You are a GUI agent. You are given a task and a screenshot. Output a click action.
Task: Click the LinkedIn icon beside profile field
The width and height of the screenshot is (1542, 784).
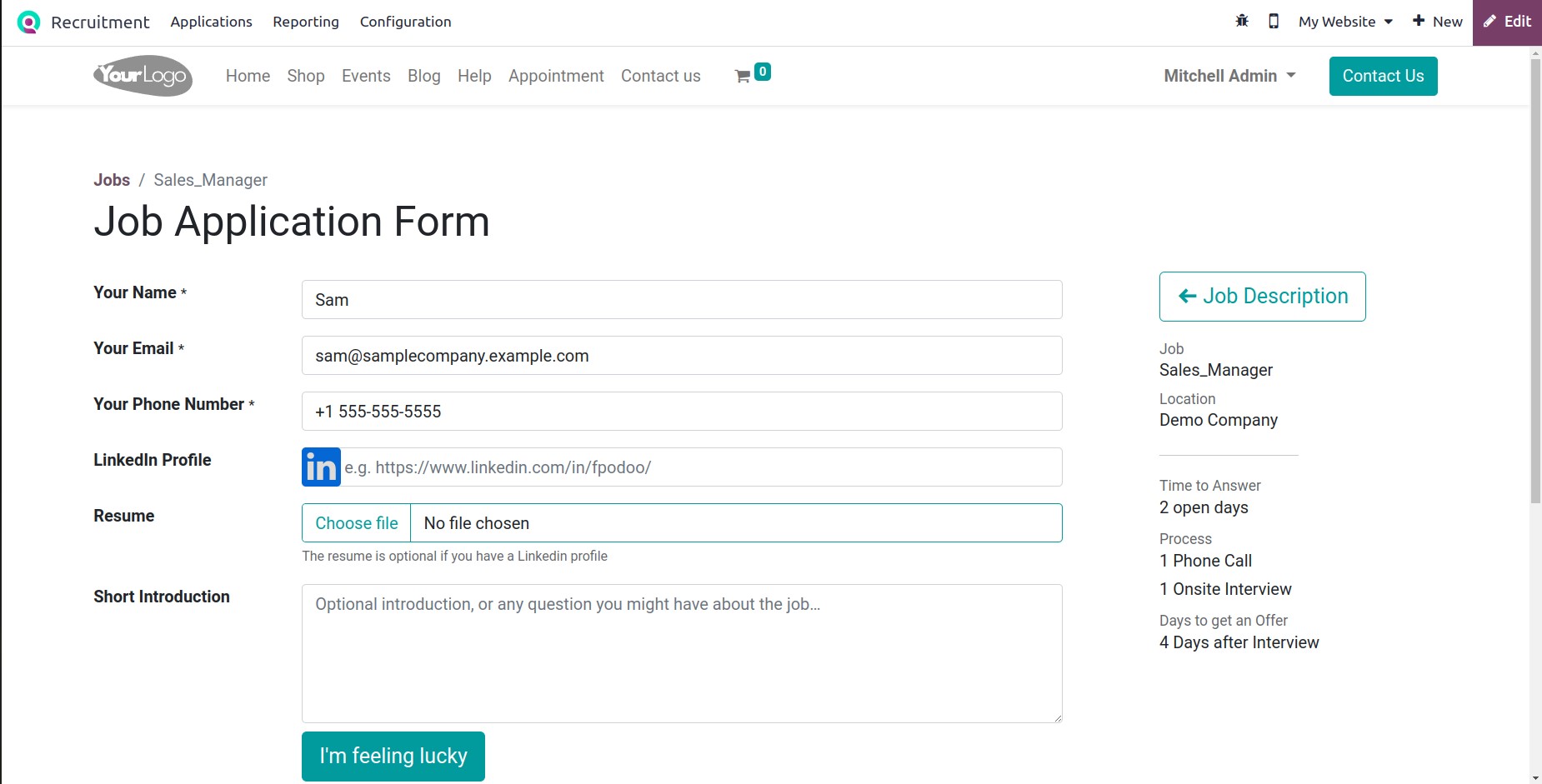point(321,467)
